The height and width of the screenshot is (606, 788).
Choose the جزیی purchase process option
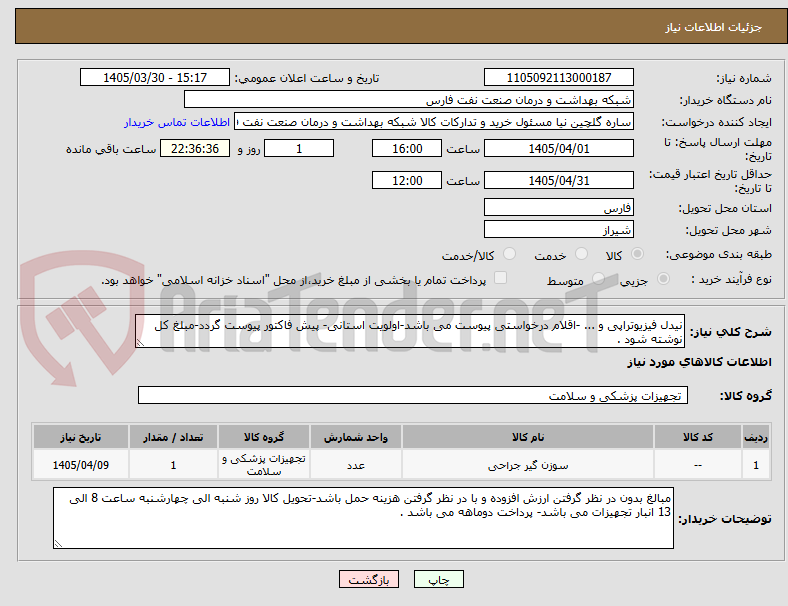pyautogui.click(x=663, y=279)
